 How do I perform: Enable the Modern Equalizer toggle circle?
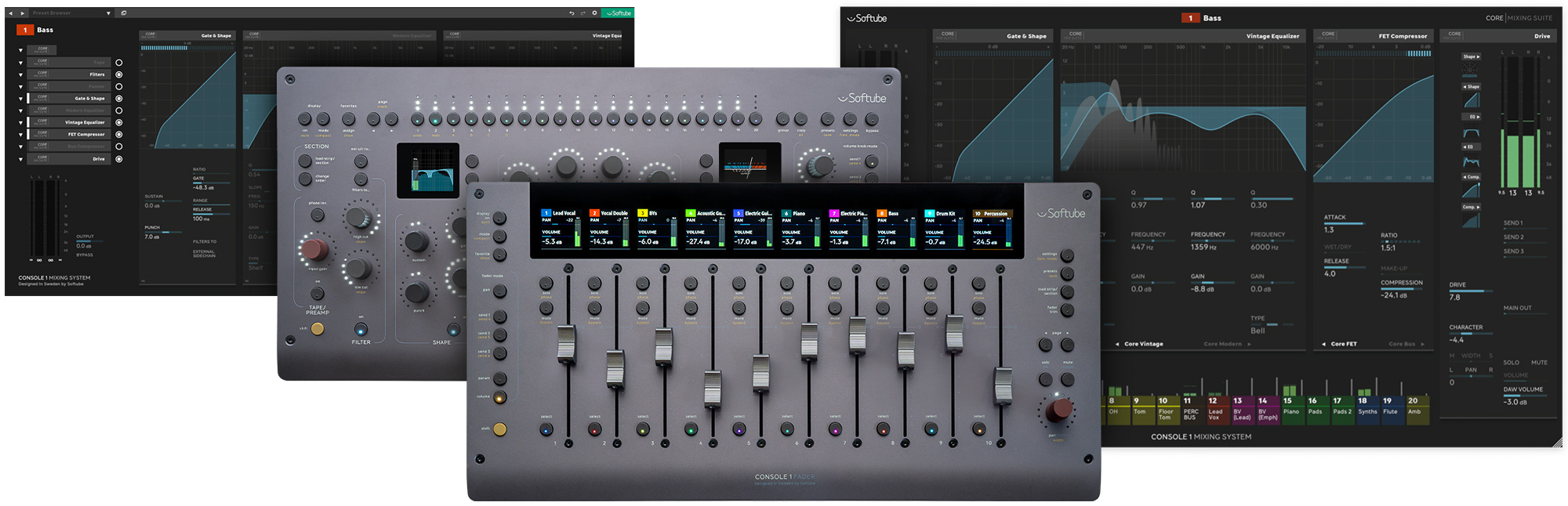(119, 110)
